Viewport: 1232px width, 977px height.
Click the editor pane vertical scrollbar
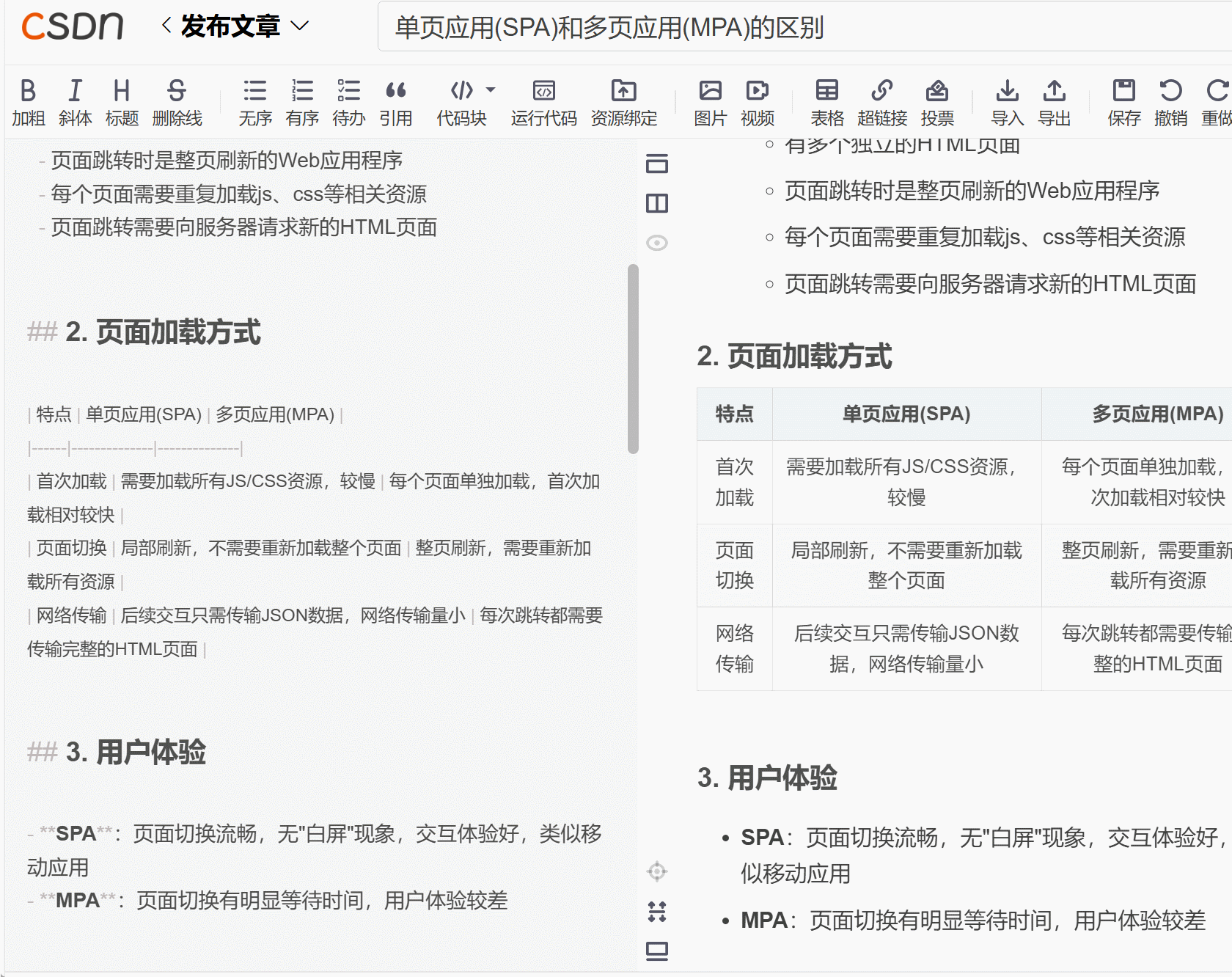(633, 359)
